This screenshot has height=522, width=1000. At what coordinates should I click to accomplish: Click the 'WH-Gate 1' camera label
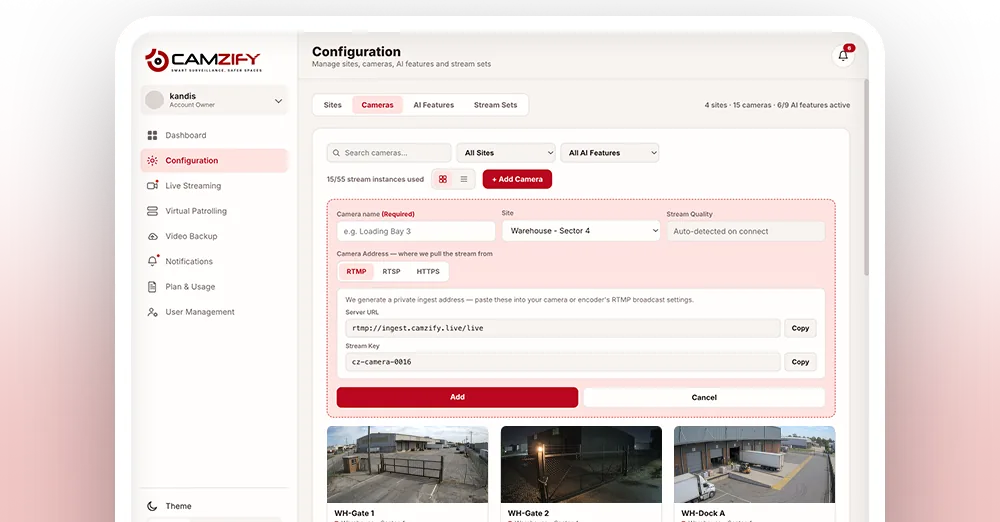355,513
